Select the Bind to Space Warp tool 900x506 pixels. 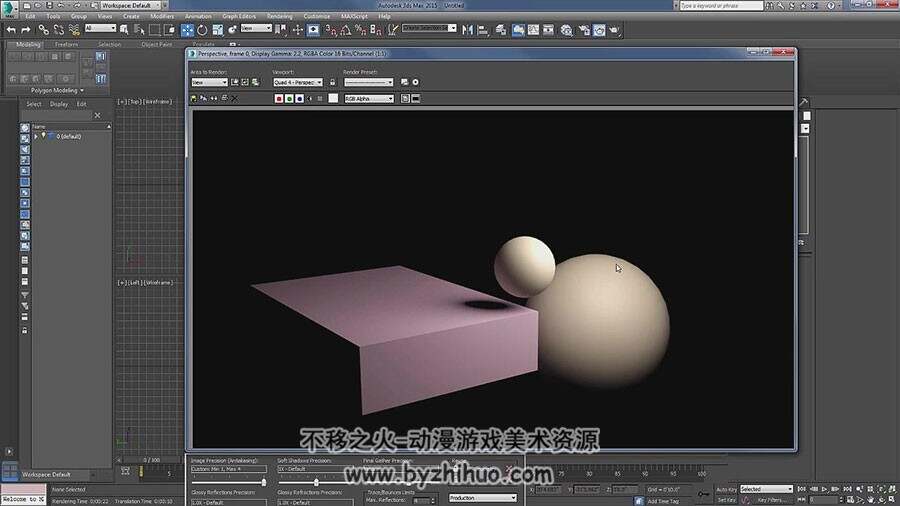click(x=74, y=30)
